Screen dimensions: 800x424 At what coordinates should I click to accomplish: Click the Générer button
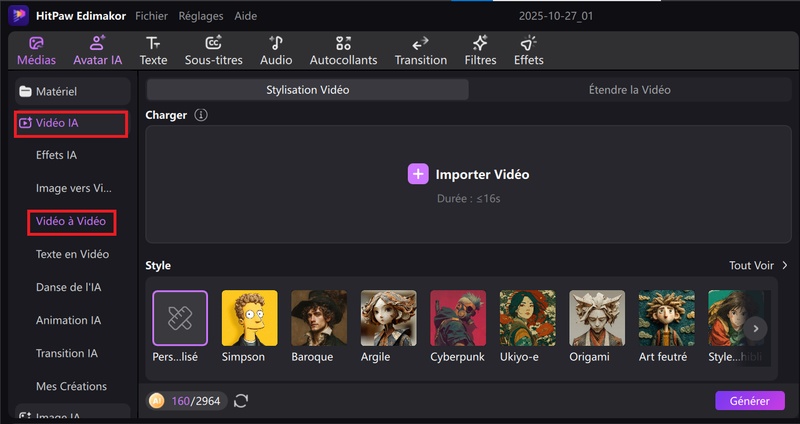pyautogui.click(x=749, y=401)
